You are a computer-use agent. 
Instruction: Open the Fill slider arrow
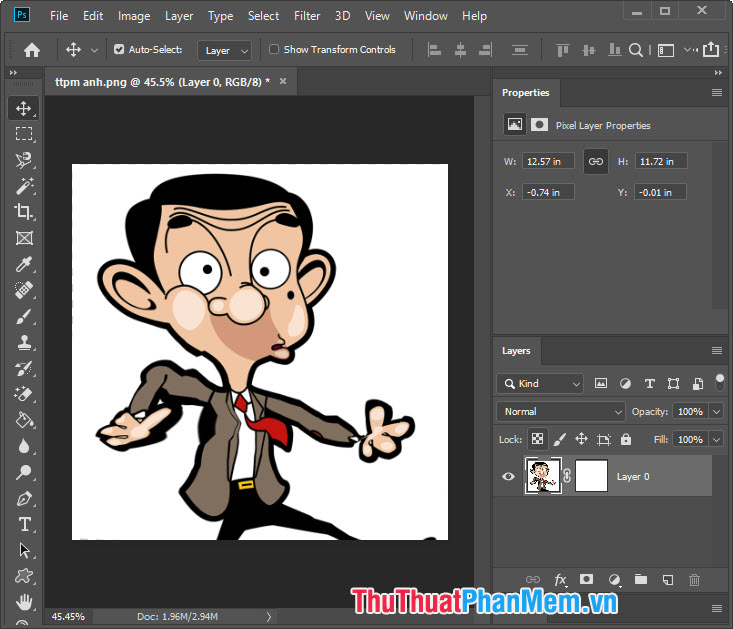coord(716,440)
